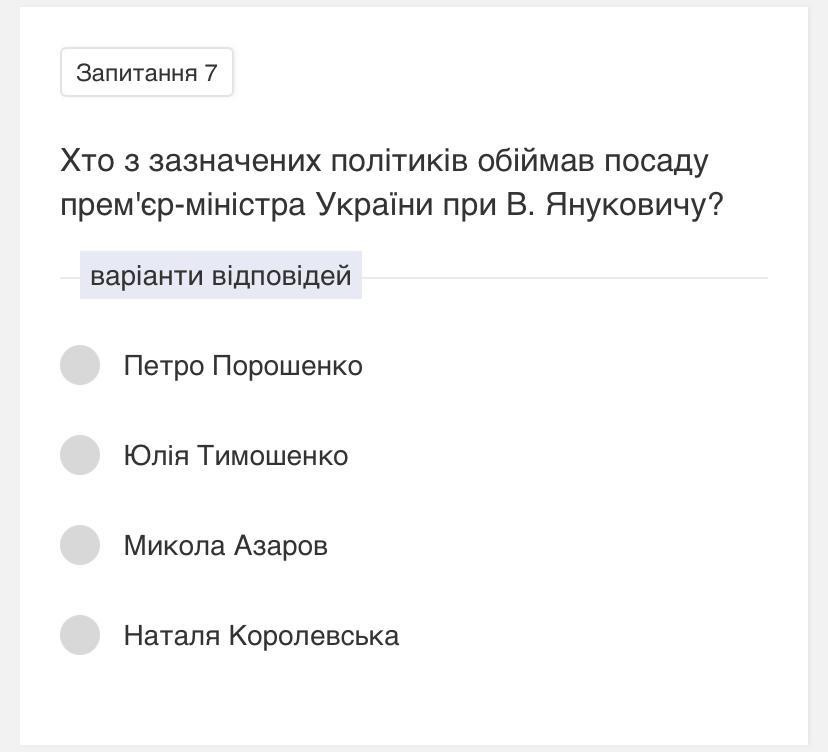
Task: Select the Петро Порошенко radio button
Action: 80,365
